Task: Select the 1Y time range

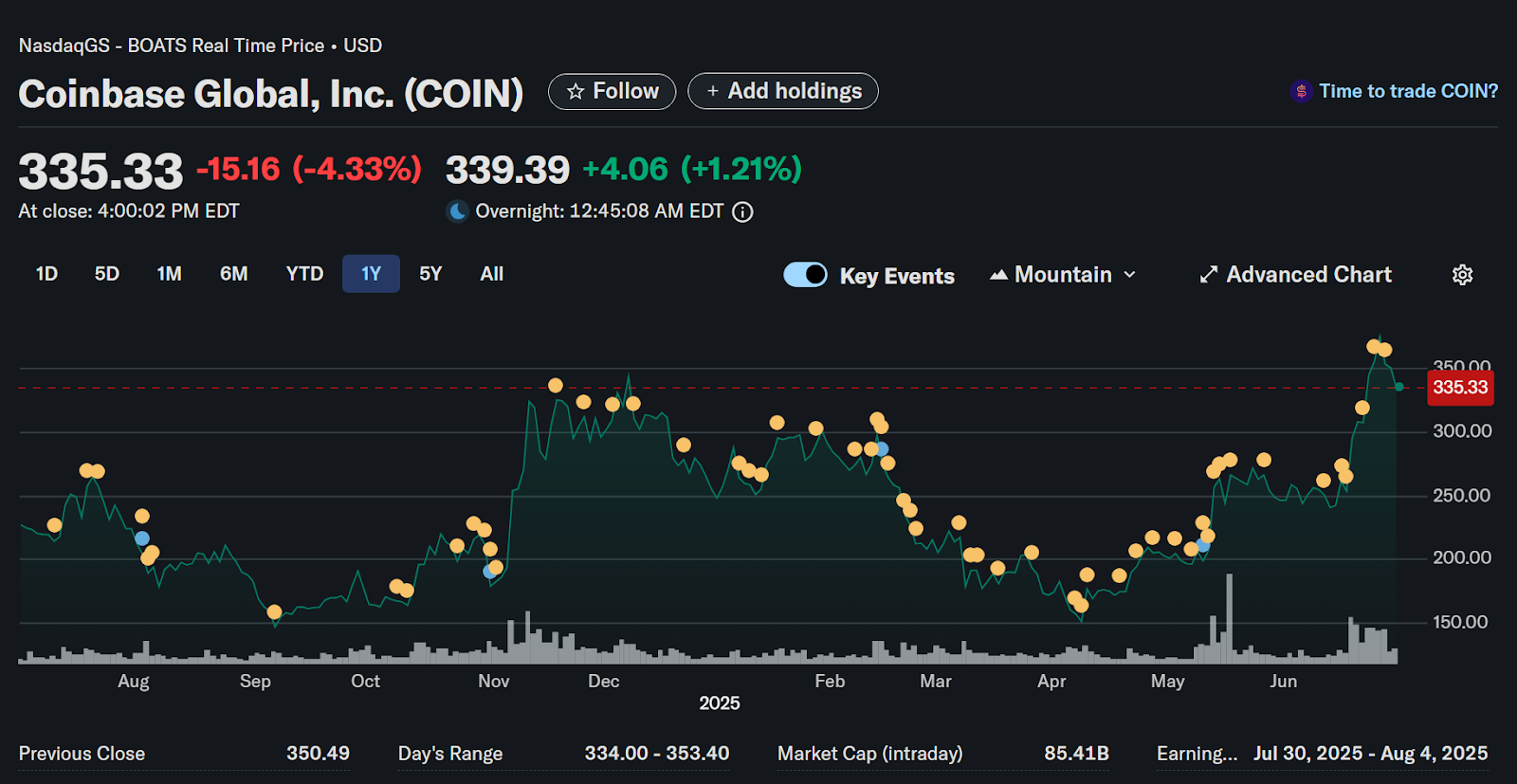Action: [x=371, y=274]
